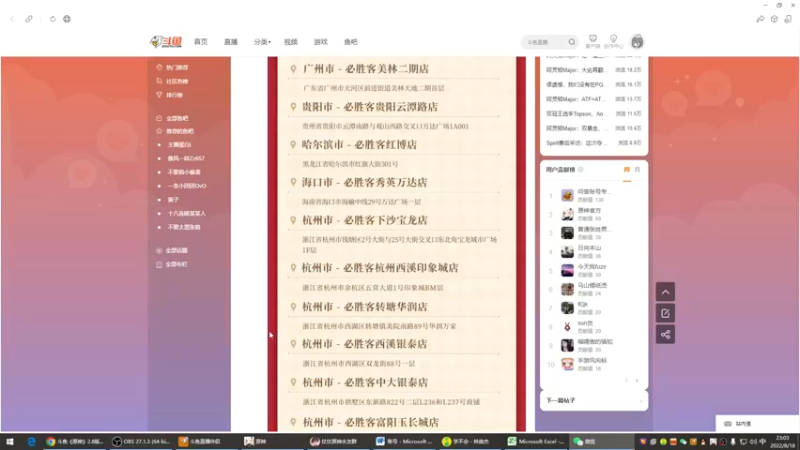Image resolution: width=800 pixels, height=450 pixels.
Task: Open the hot post starting with Spirit
Action: [x=594, y=143]
